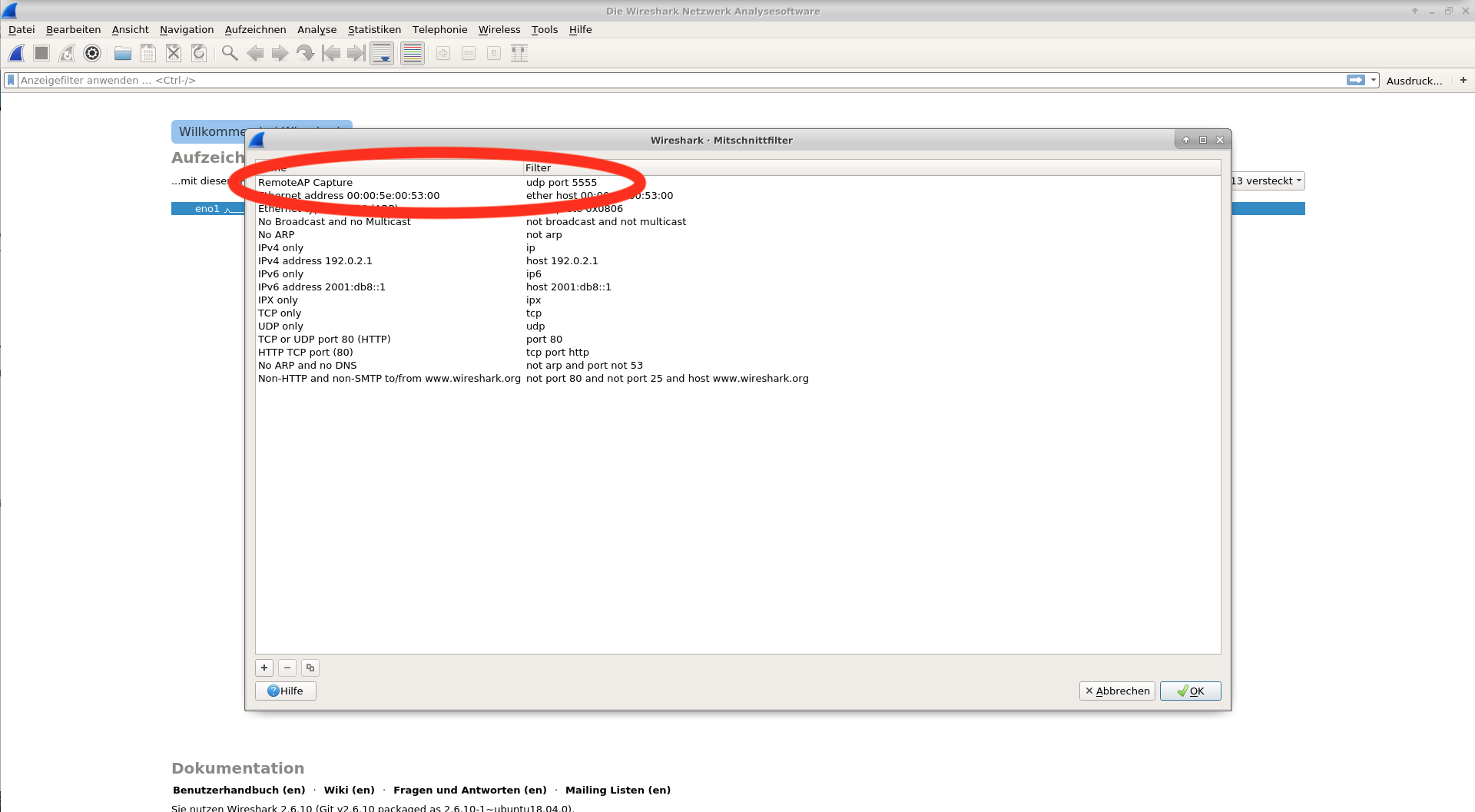Click the shark fin start capture icon

(x=16, y=53)
